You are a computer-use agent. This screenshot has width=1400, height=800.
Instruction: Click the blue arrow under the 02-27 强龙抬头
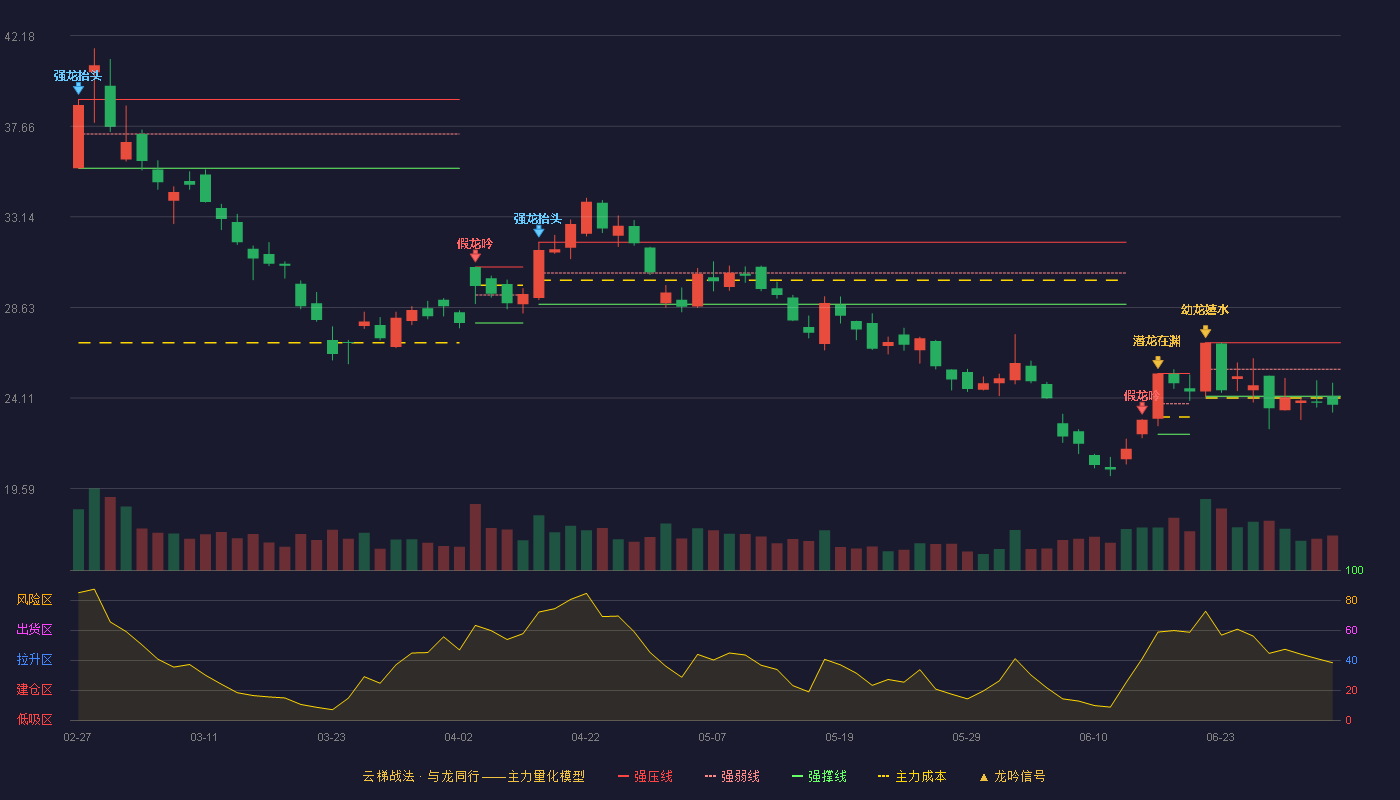(x=78, y=88)
